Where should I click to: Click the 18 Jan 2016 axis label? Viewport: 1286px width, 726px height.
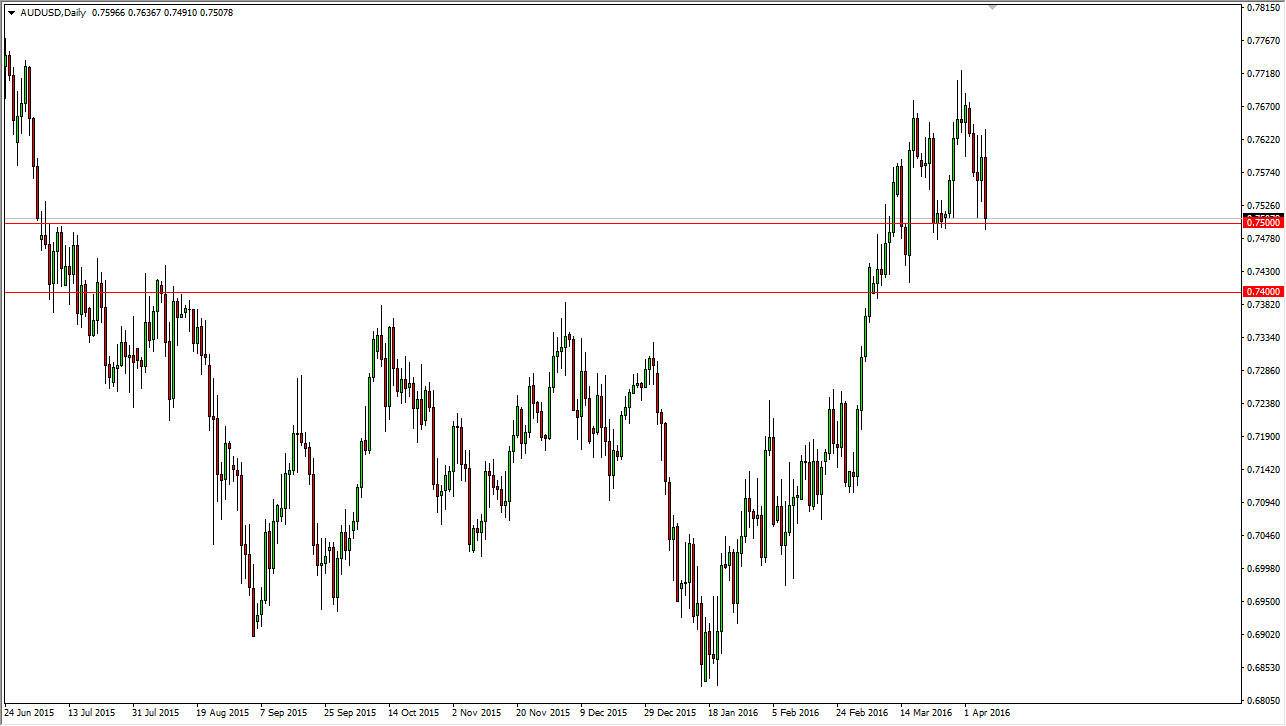coord(735,713)
